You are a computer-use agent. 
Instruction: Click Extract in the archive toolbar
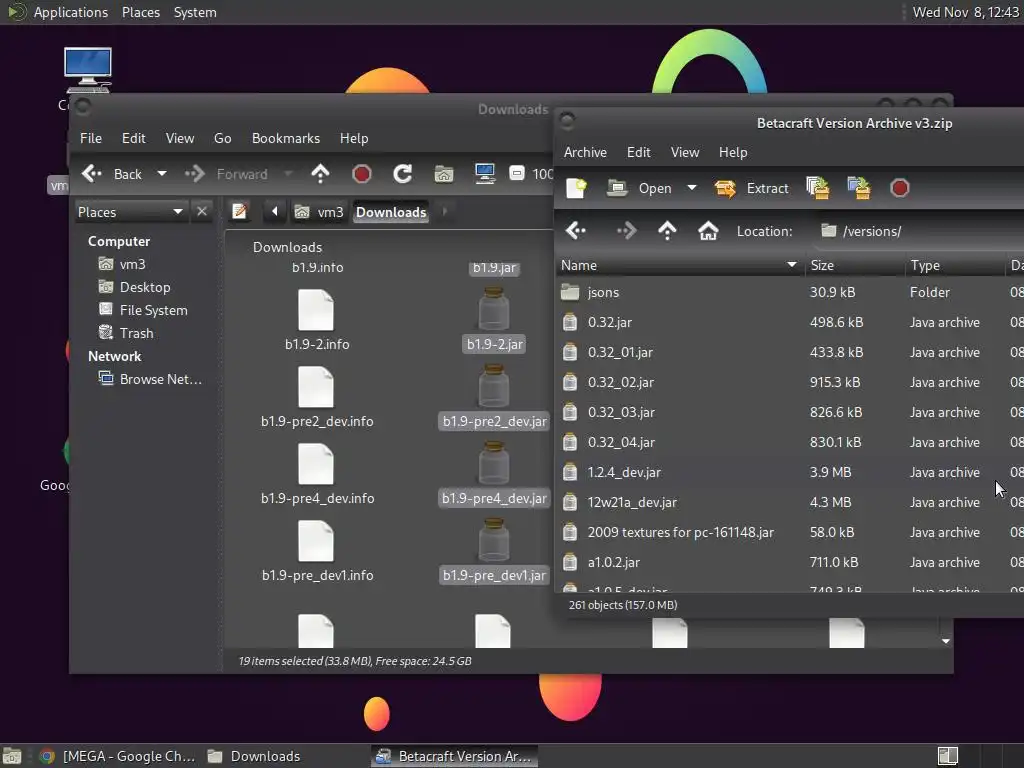(752, 188)
